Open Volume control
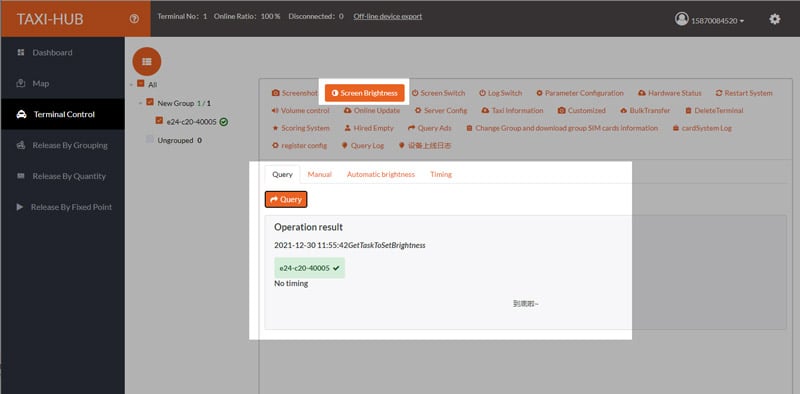This screenshot has width=800, height=394. click(301, 110)
